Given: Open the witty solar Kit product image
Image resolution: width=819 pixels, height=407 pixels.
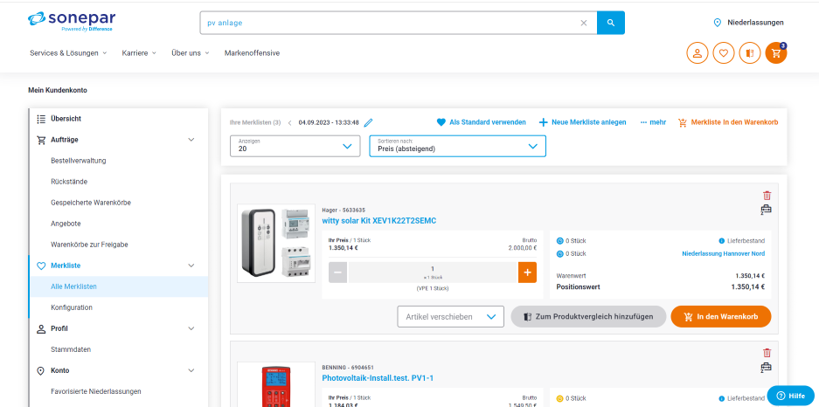Looking at the screenshot, I should [x=276, y=243].
